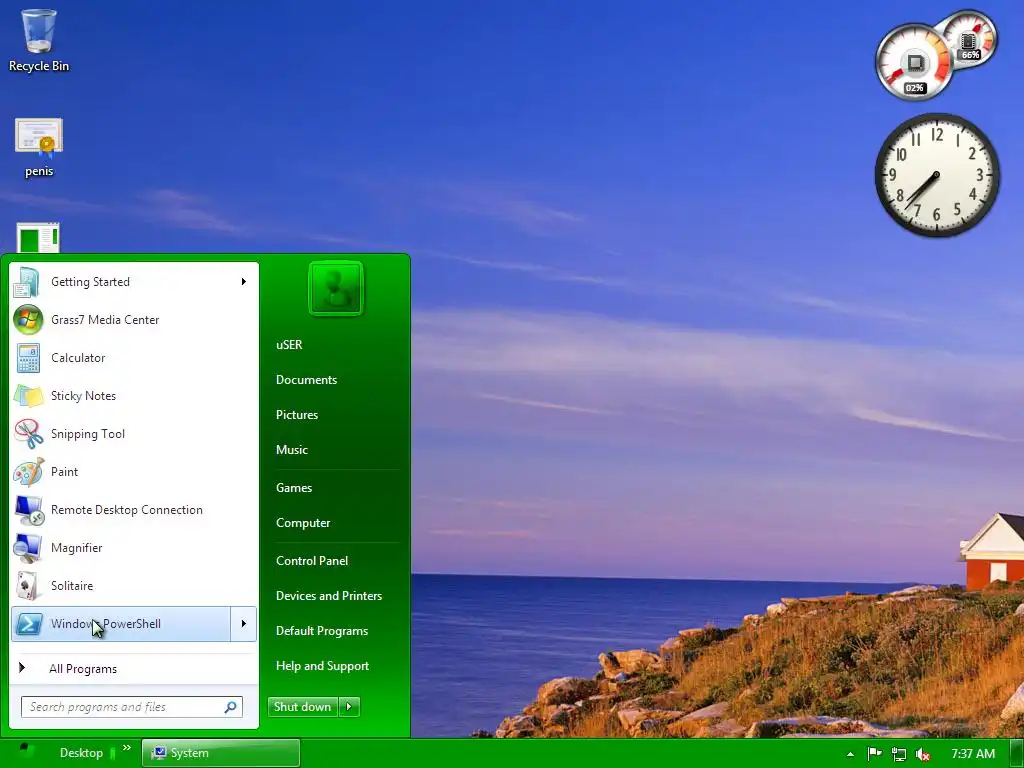Open the Recycle Bin desktop icon
The image size is (1024, 768).
coord(39,39)
